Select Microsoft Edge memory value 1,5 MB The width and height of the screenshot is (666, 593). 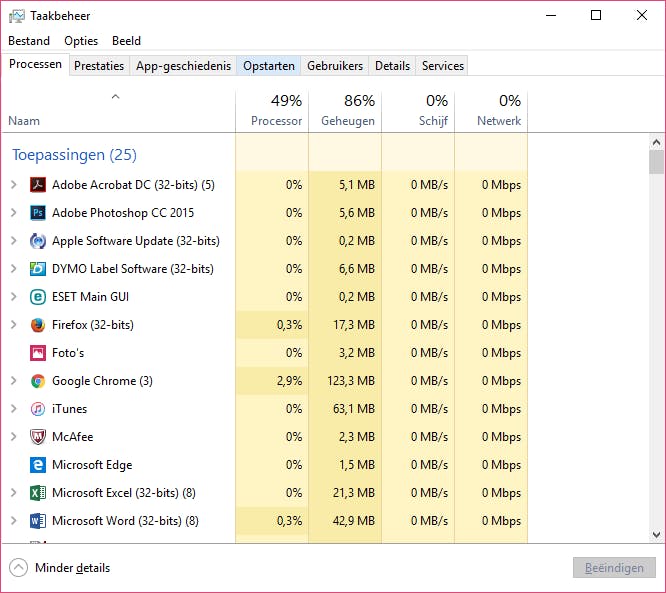(x=357, y=465)
